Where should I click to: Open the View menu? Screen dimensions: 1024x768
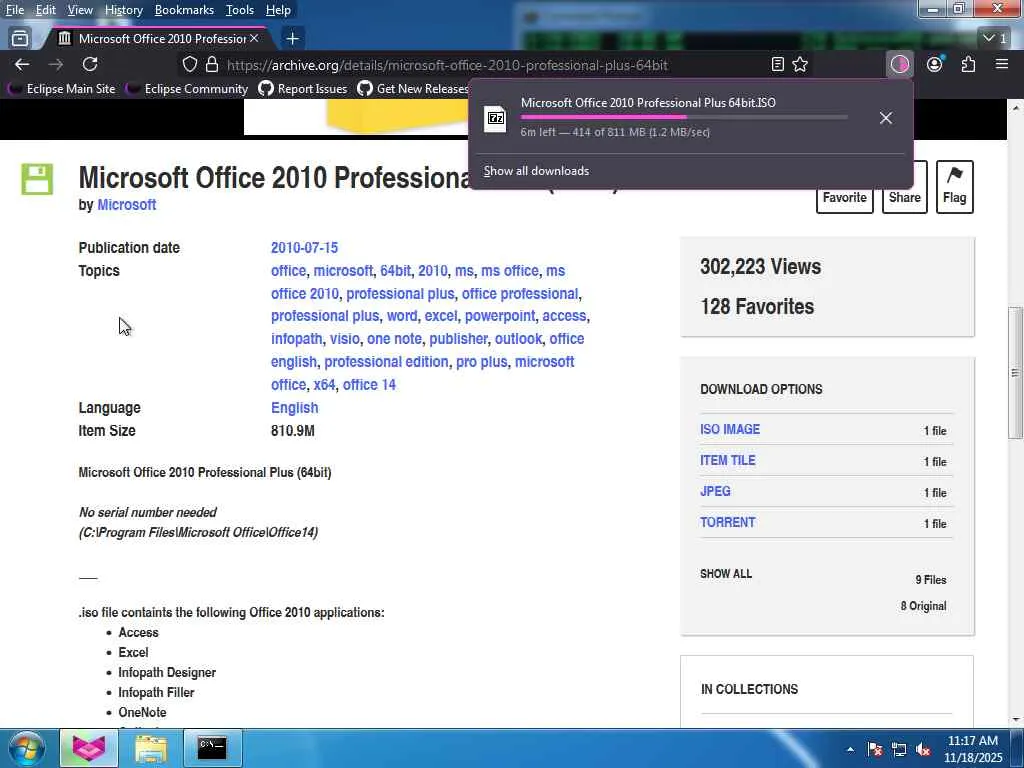80,10
